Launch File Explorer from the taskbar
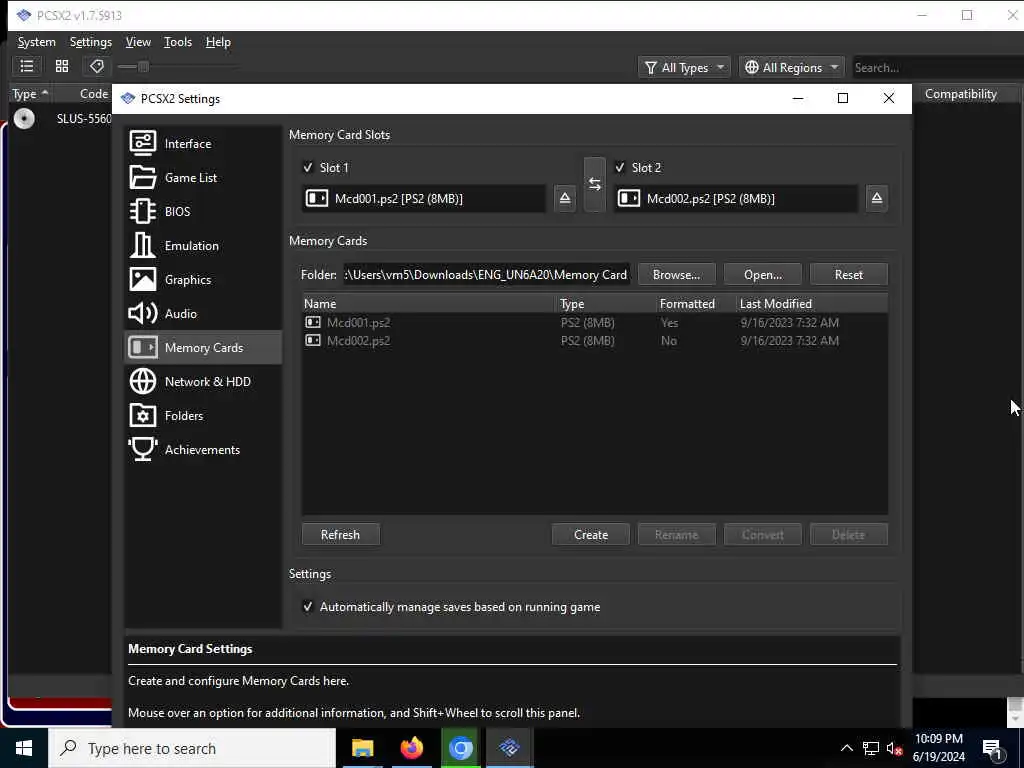This screenshot has height=768, width=1024. [x=362, y=748]
